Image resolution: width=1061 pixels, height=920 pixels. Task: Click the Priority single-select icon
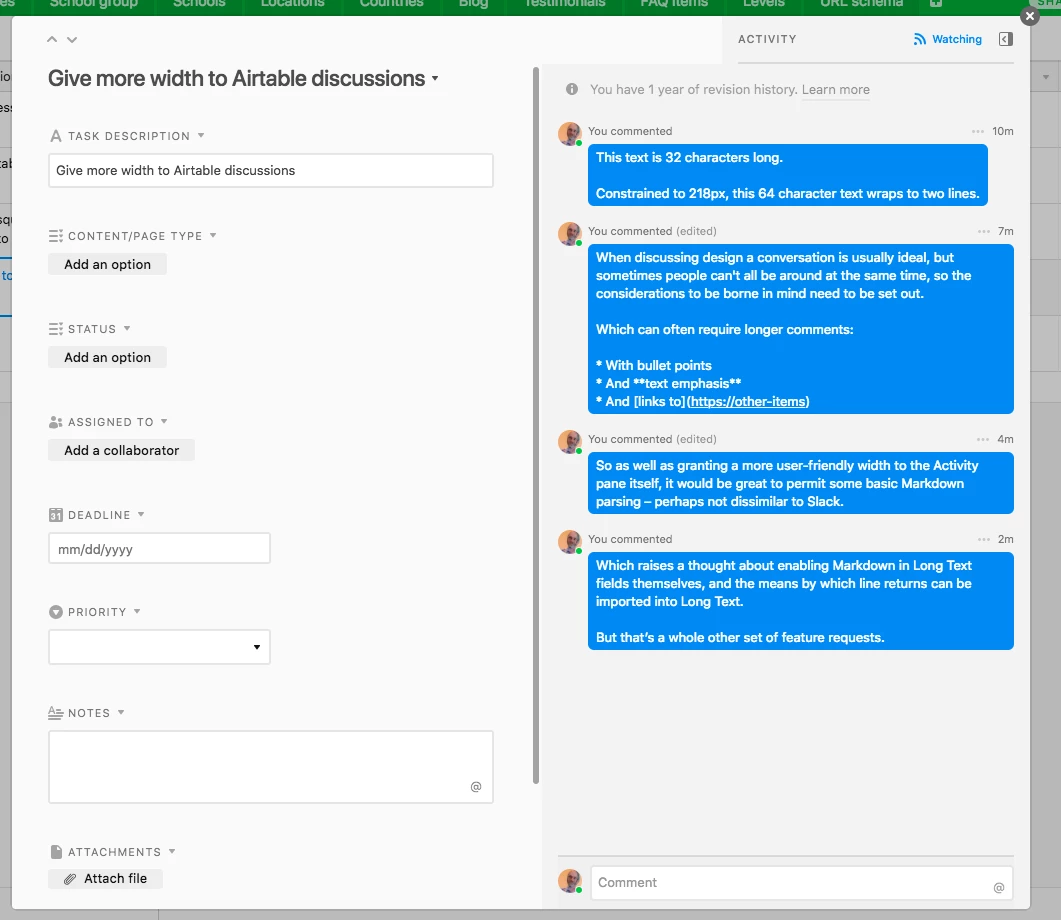pos(56,612)
